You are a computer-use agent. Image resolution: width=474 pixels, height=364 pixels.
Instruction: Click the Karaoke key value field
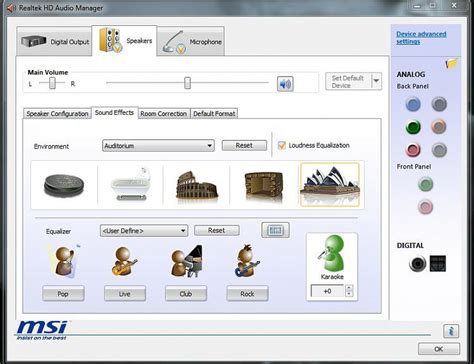pos(328,291)
